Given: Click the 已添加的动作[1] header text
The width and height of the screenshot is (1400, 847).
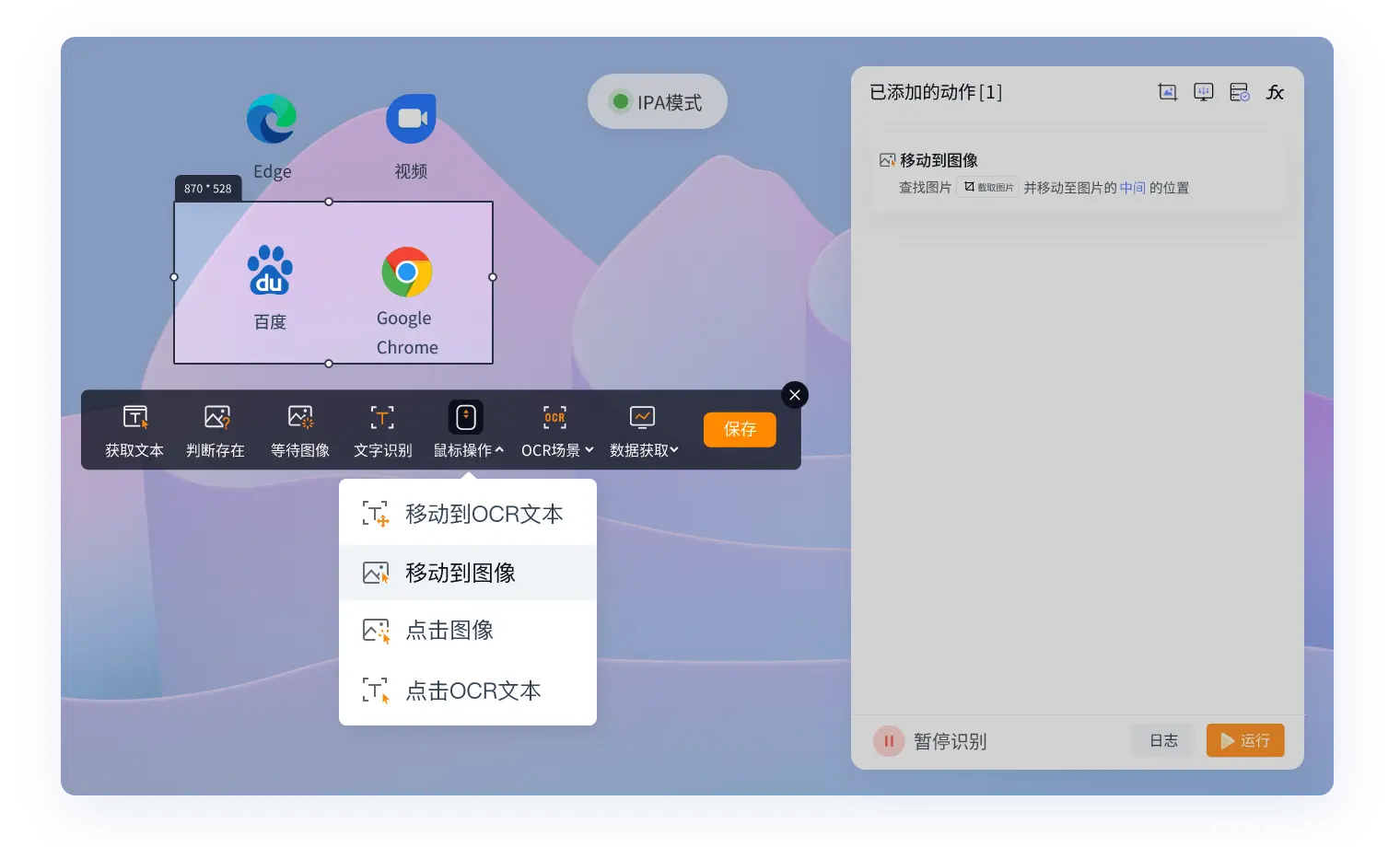Looking at the screenshot, I should 936,92.
